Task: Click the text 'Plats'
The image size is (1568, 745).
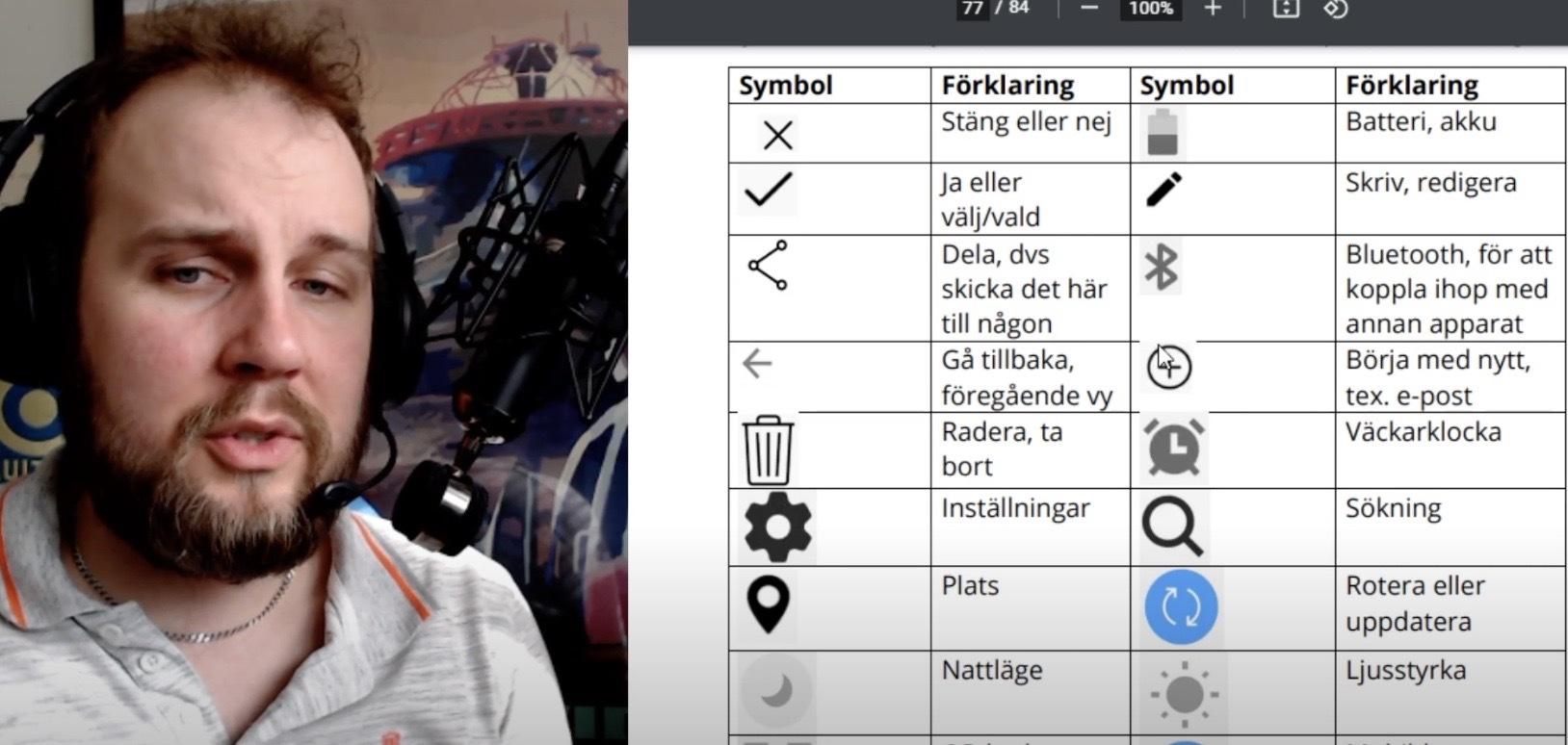Action: [970, 585]
